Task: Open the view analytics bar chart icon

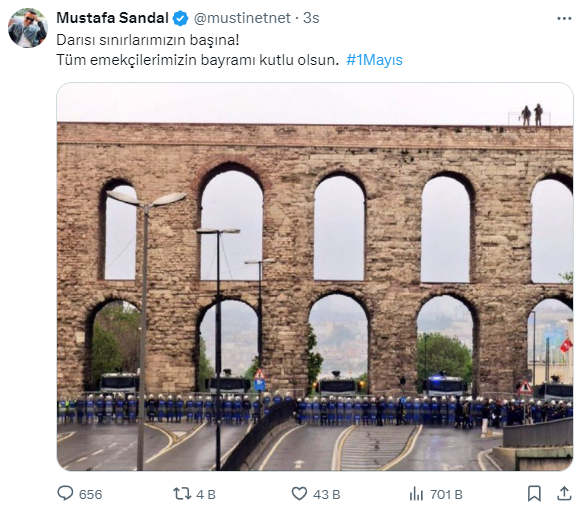Action: (x=416, y=494)
